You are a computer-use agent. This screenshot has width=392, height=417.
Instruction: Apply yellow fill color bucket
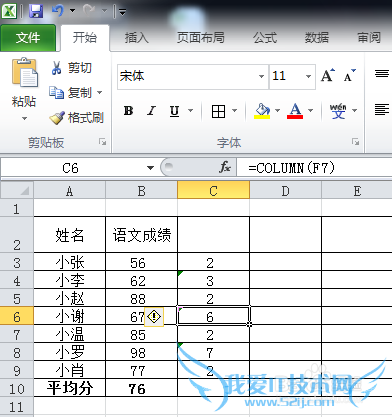click(262, 111)
